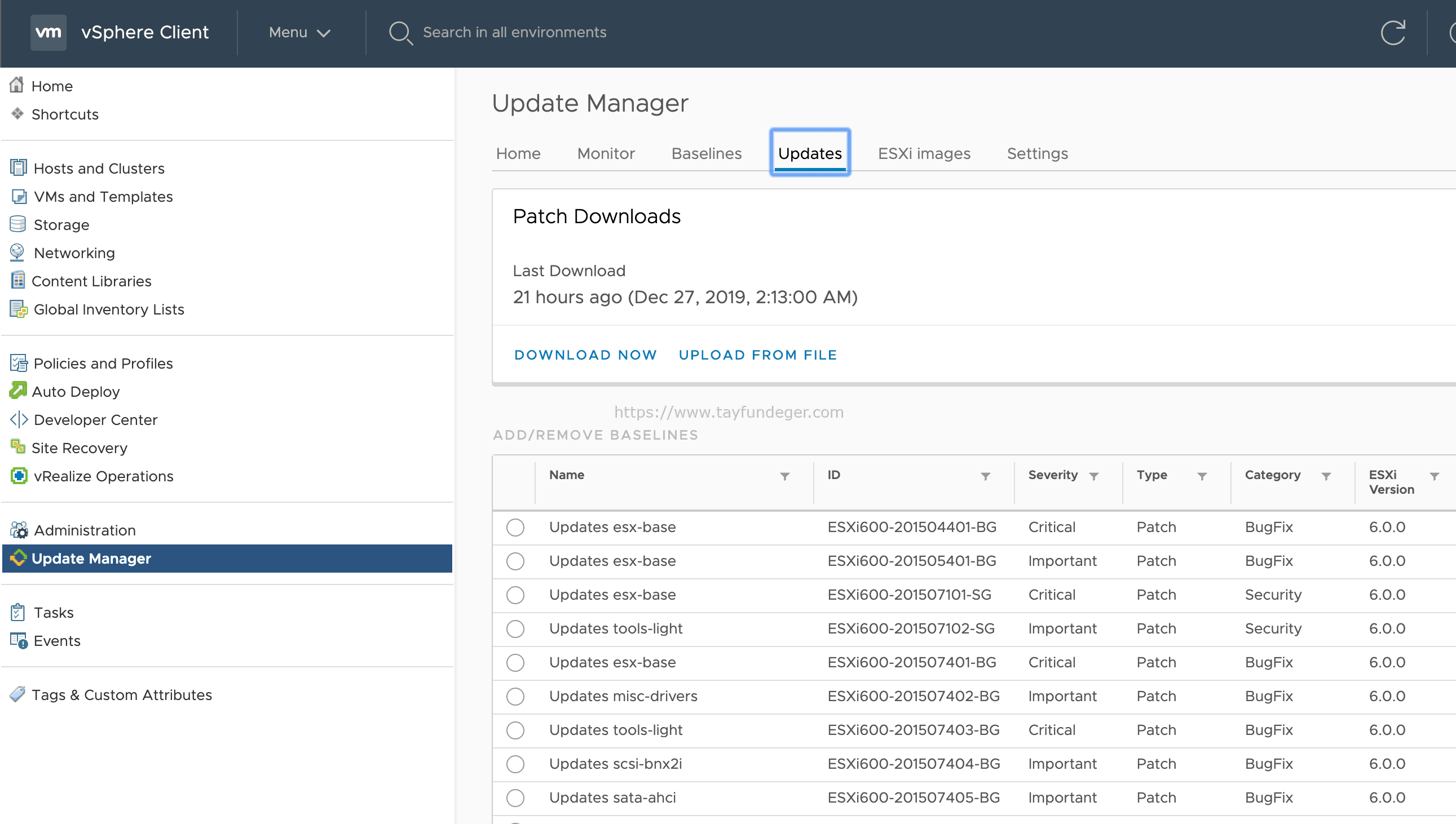This screenshot has width=1456, height=824.
Task: Click the Developer Center code icon
Action: click(19, 419)
